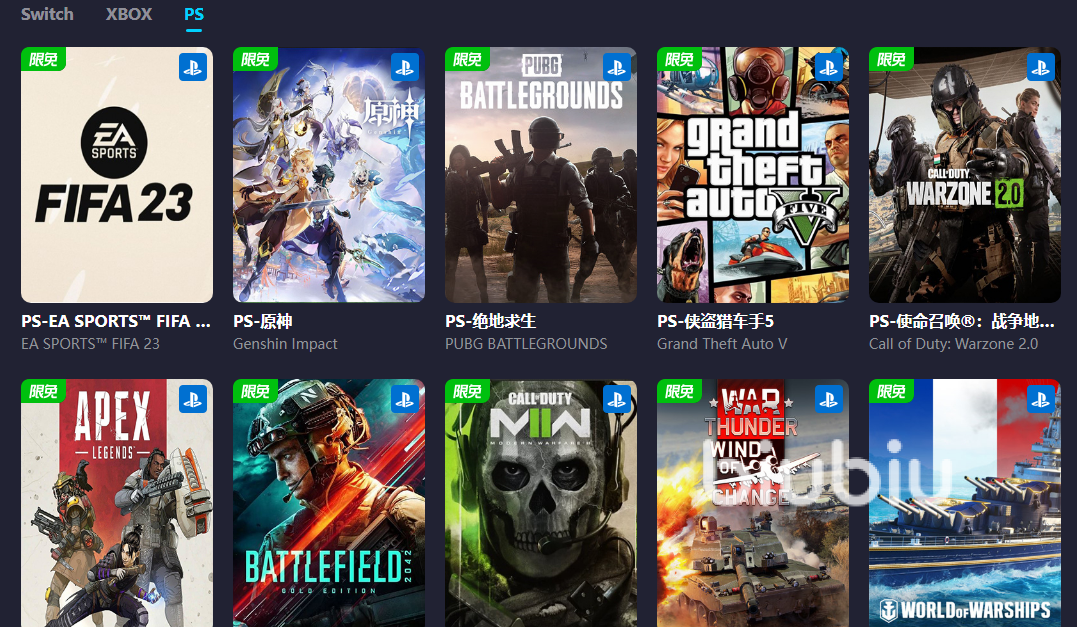The height and width of the screenshot is (627, 1077).
Task: Open Call of Duty: Warzone 2.0 subtitle link
Action: (953, 343)
